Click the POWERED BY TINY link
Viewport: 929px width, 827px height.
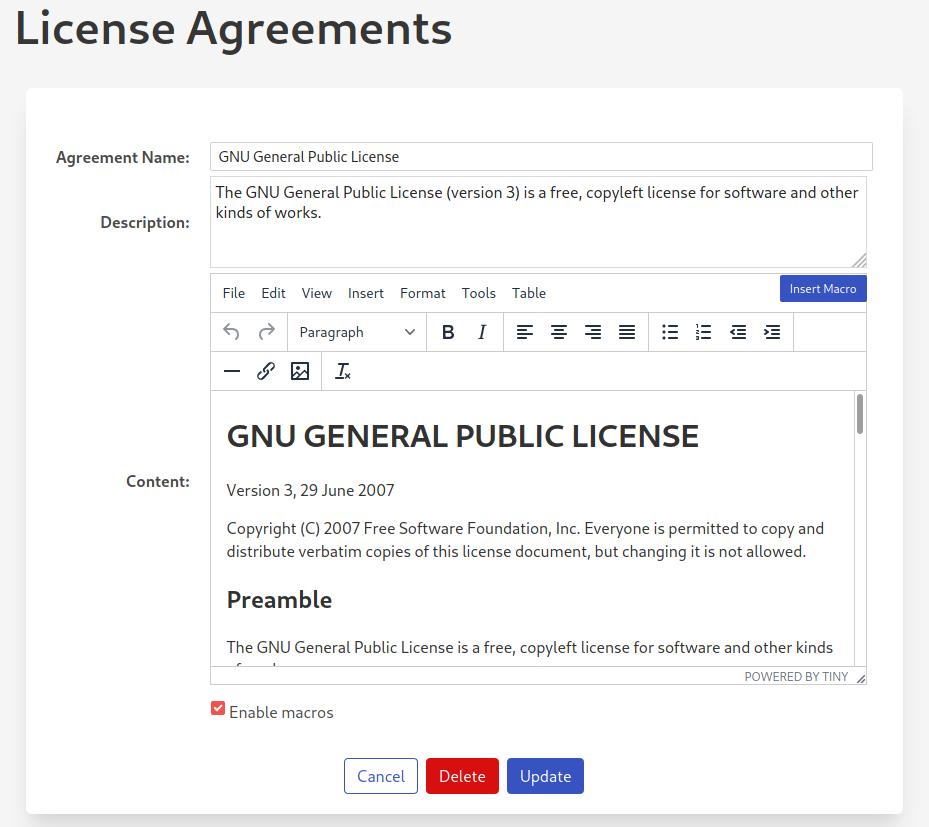click(796, 676)
